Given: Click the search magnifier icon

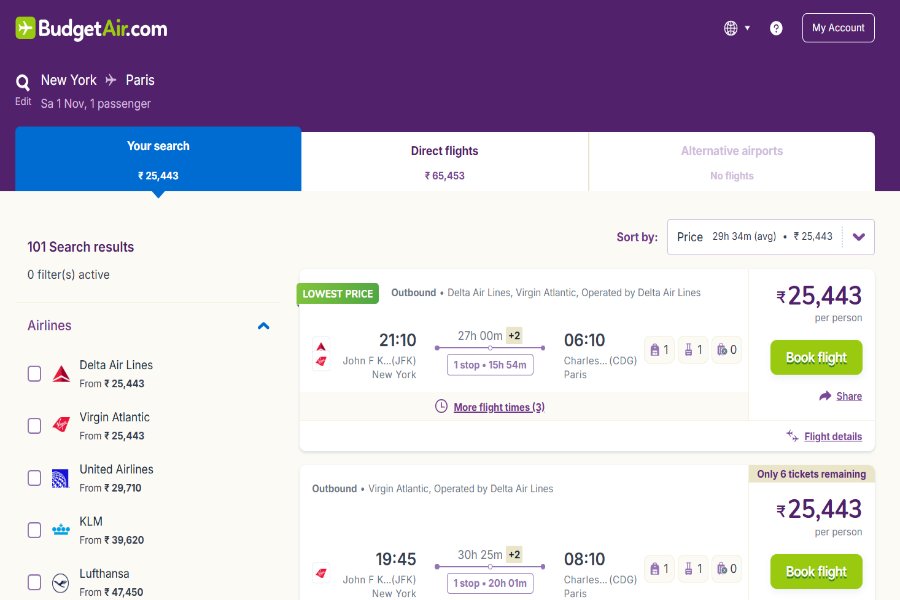Looking at the screenshot, I should pos(23,82).
